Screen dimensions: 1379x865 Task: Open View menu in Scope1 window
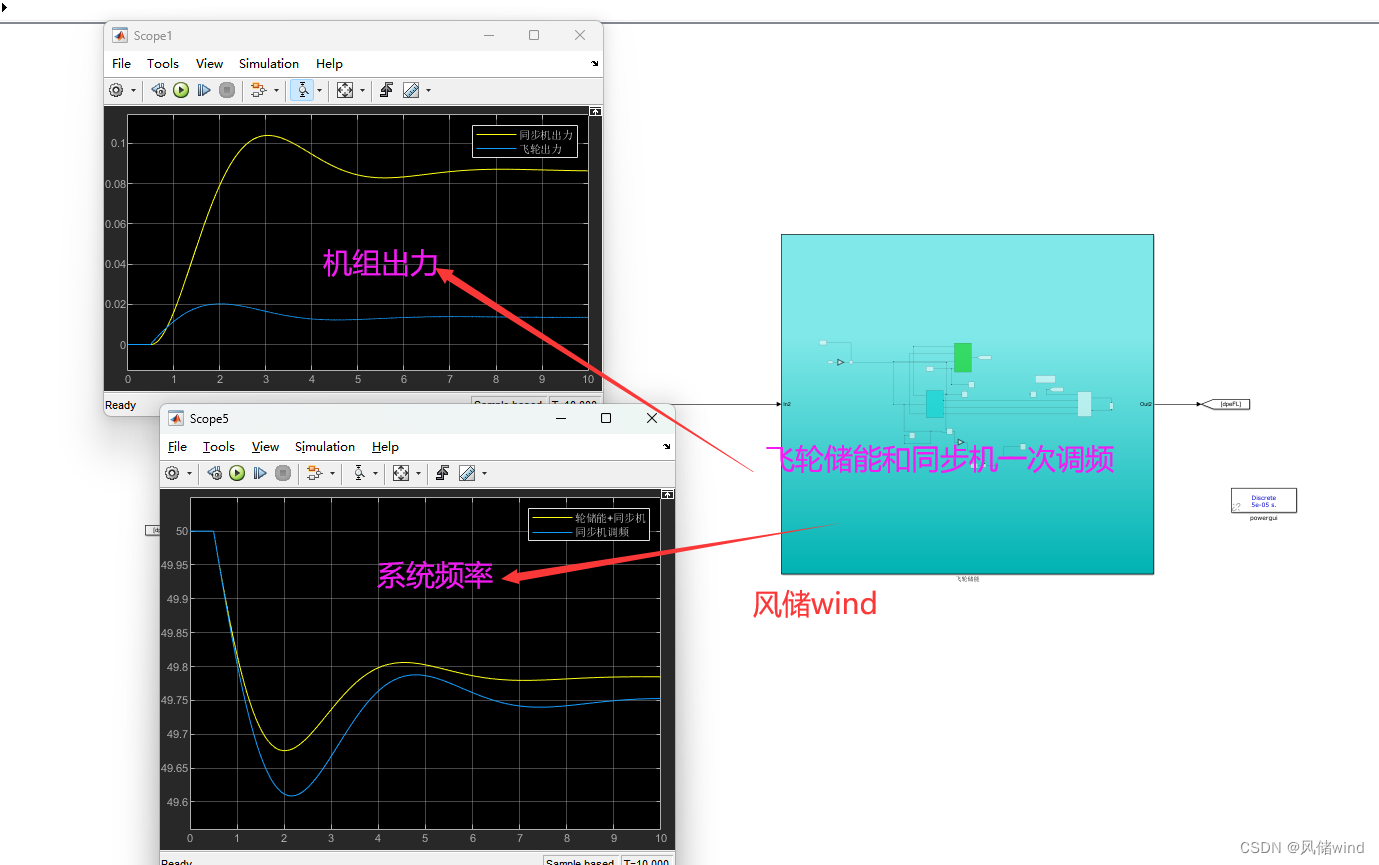click(x=209, y=63)
